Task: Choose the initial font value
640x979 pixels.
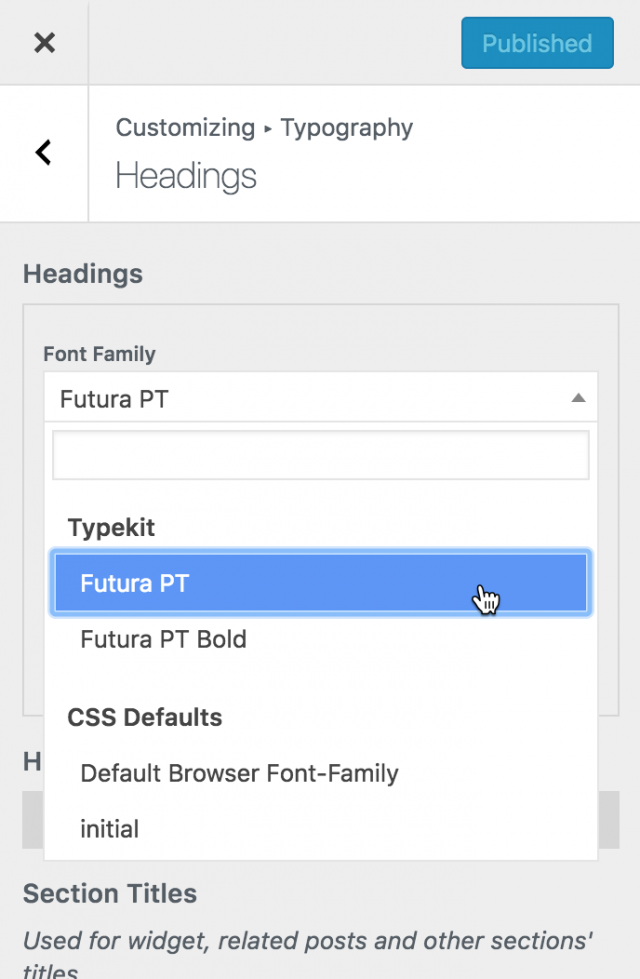Action: click(x=110, y=828)
